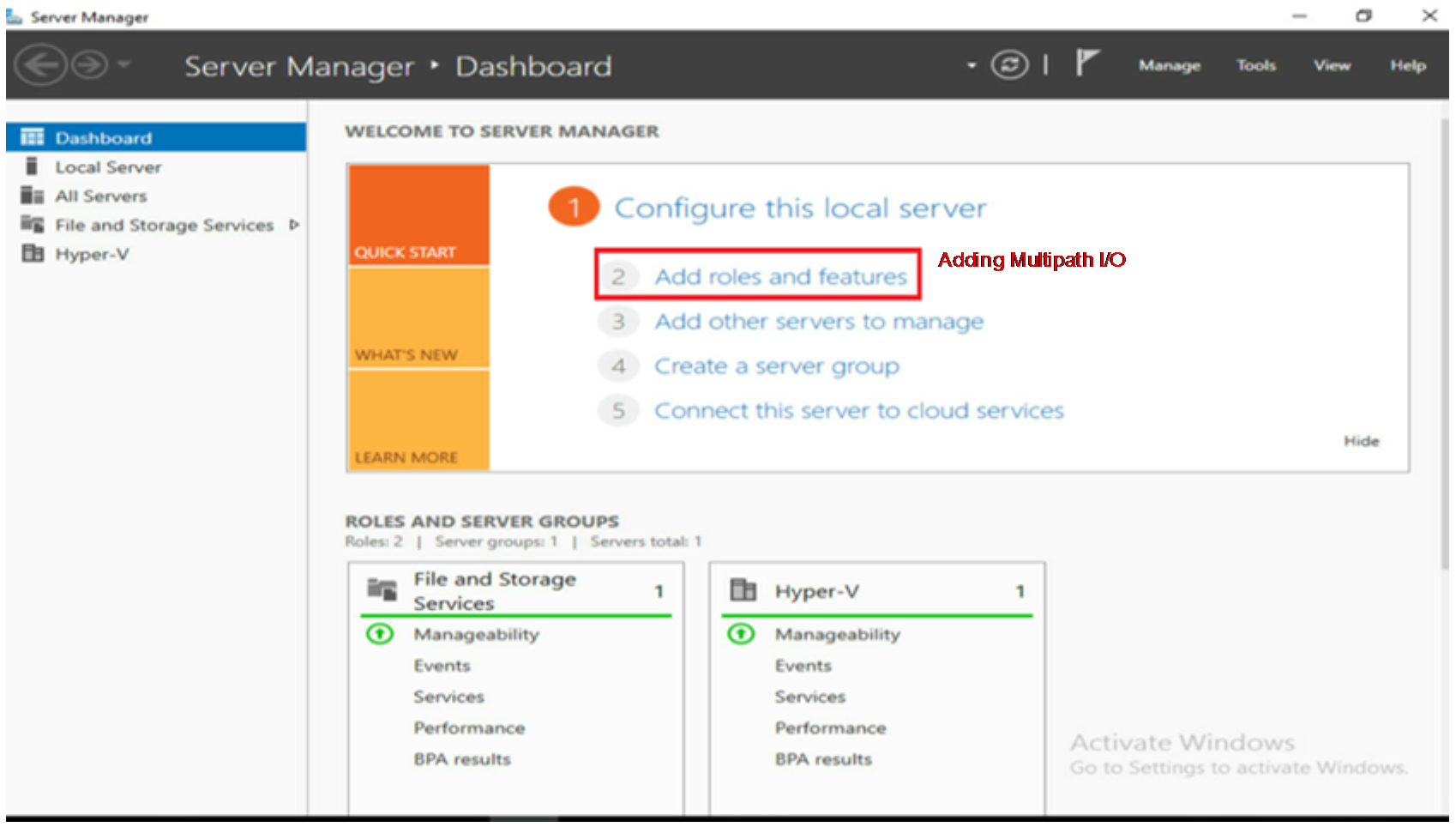This screenshot has width=1456, height=827.
Task: Open the Tools menu
Action: [1256, 65]
